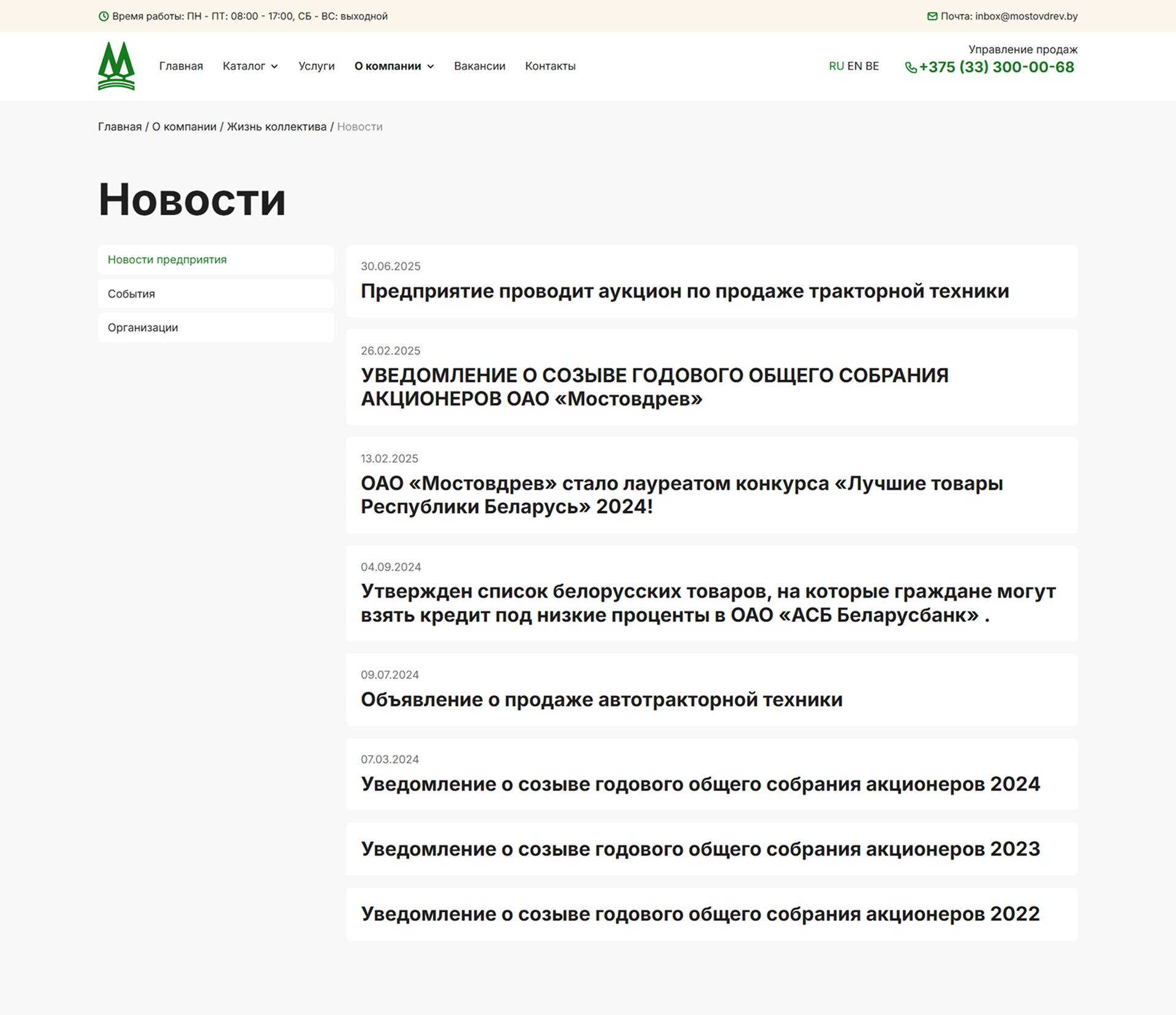Expand the О компании dropdown menu
The width and height of the screenshot is (1176, 1015).
click(394, 66)
